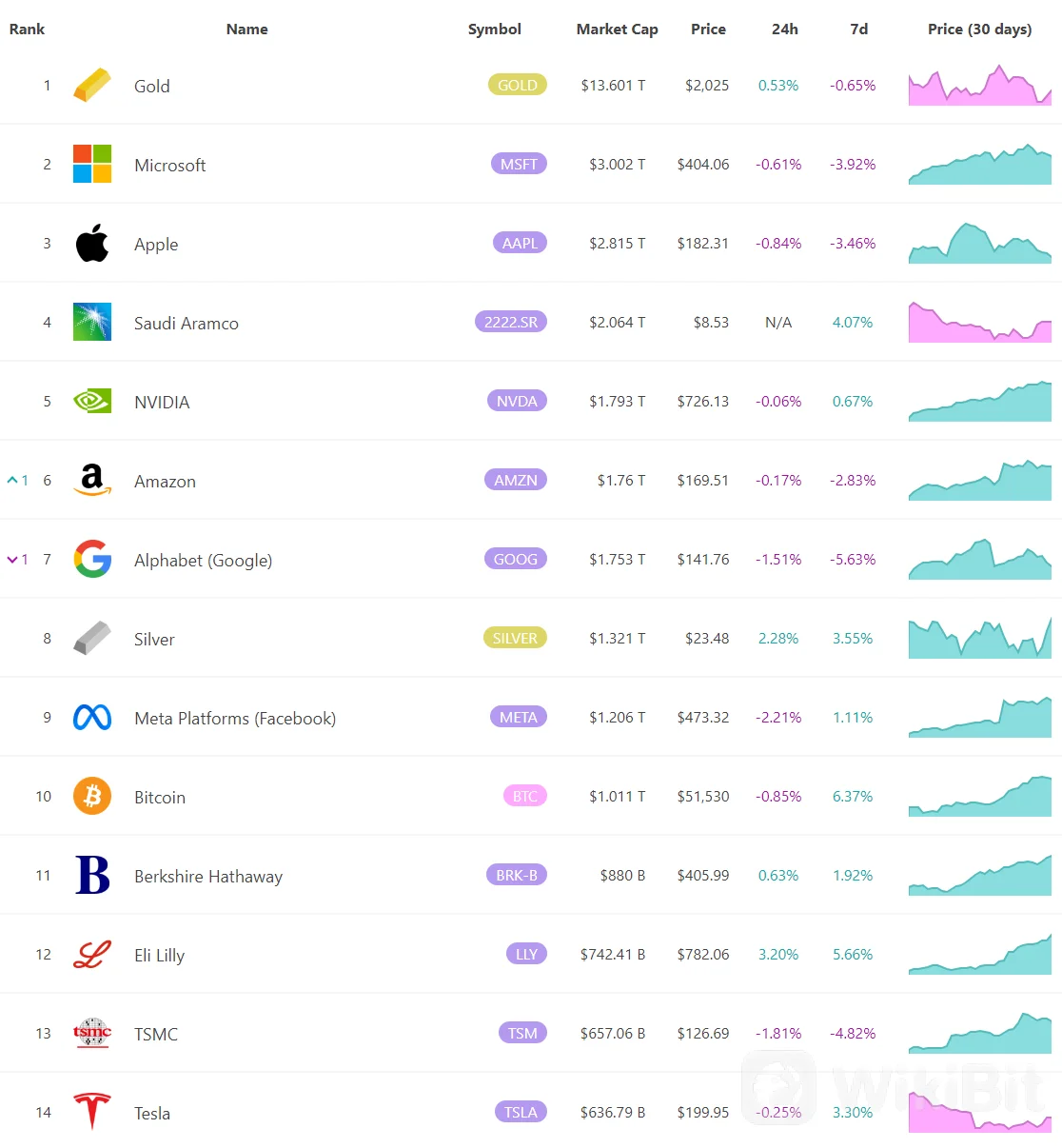1062x1148 pixels.
Task: Sort by the 7d column header
Action: [x=858, y=30]
